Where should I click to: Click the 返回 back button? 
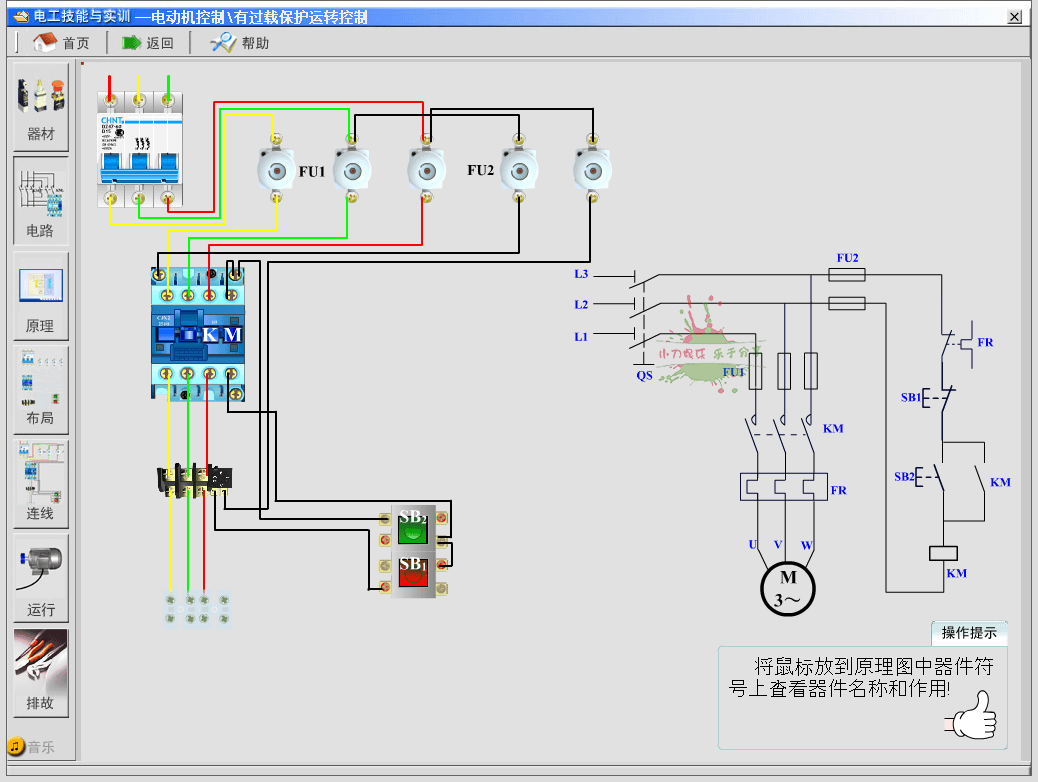tap(148, 43)
